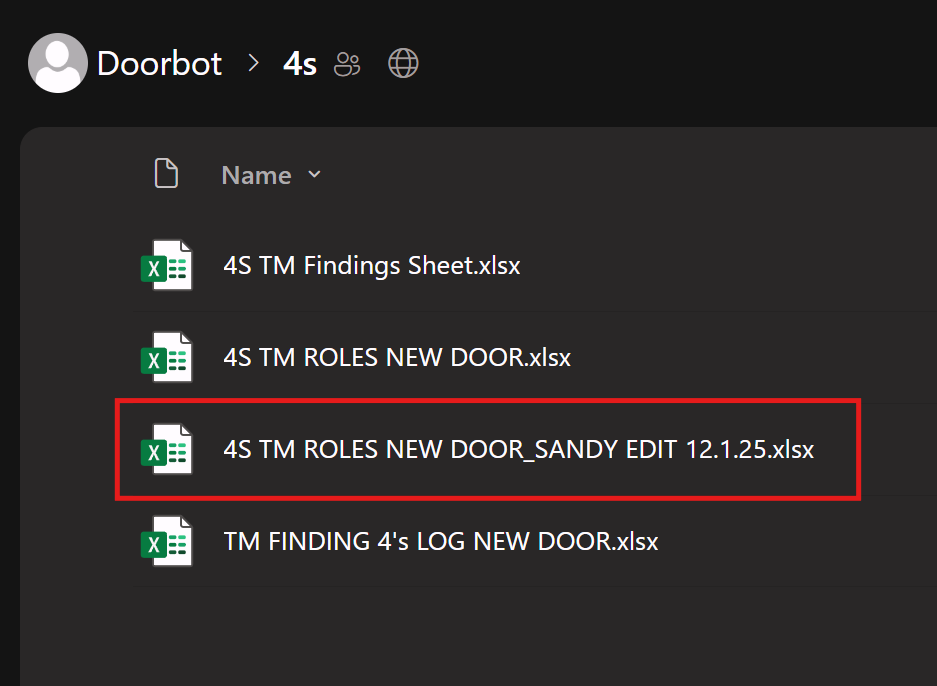Viewport: 937px width, 686px height.
Task: Click the Doorbot user avatar icon
Action: tap(57, 64)
